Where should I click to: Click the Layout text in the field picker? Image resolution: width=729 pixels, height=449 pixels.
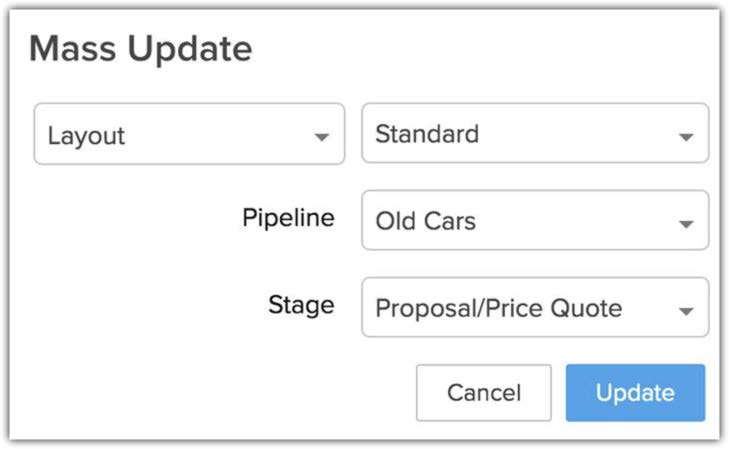(x=86, y=135)
